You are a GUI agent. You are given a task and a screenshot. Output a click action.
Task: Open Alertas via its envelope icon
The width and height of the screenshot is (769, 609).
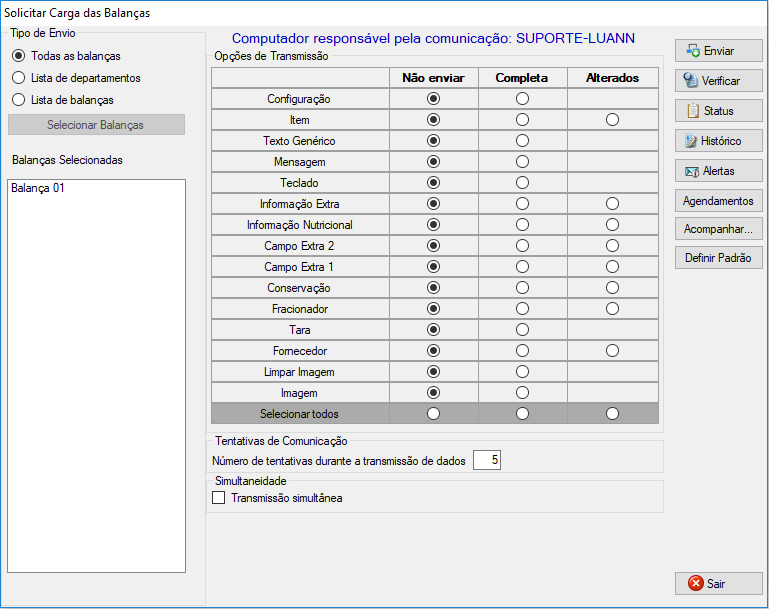692,172
